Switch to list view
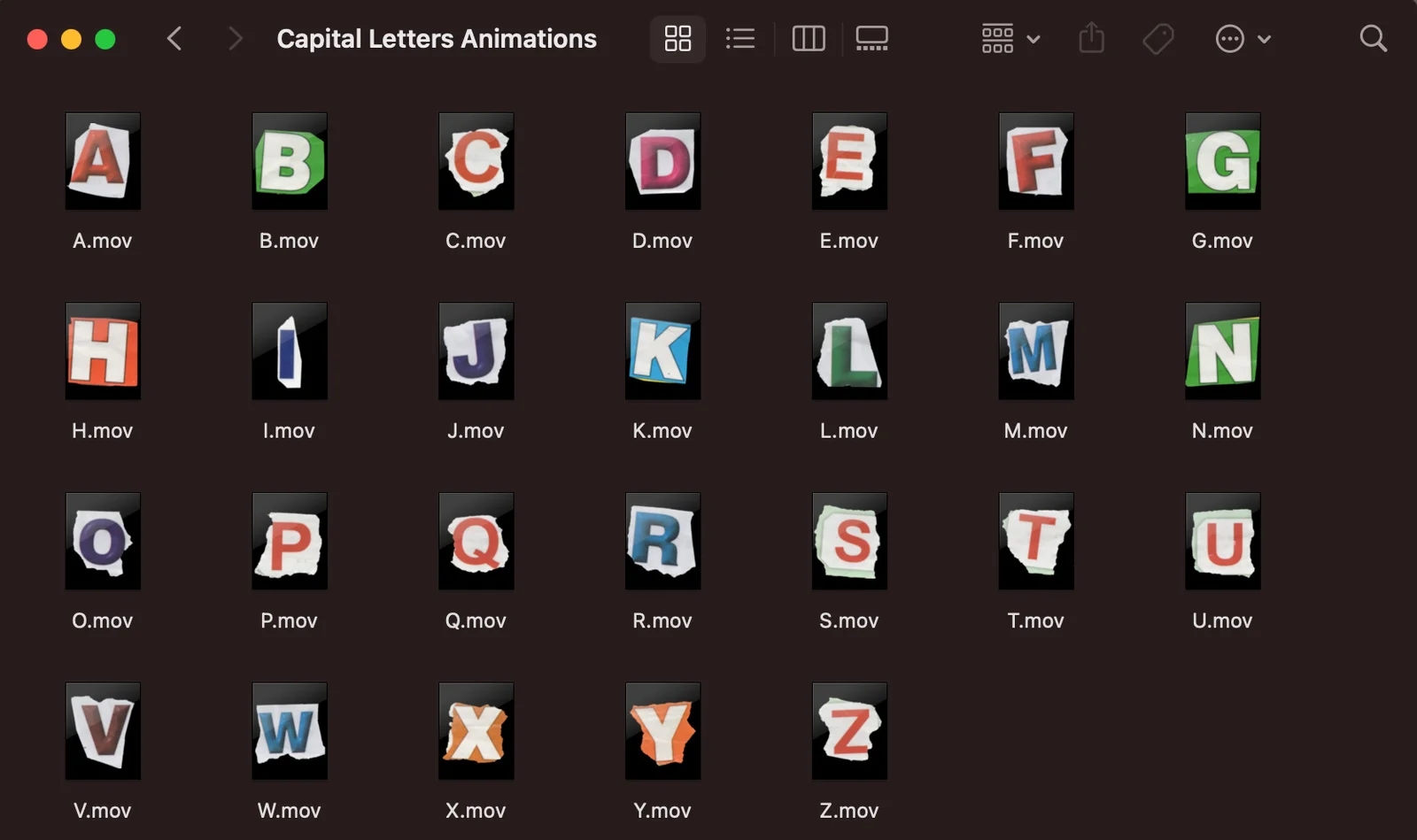The width and height of the screenshot is (1417, 840). coord(739,39)
